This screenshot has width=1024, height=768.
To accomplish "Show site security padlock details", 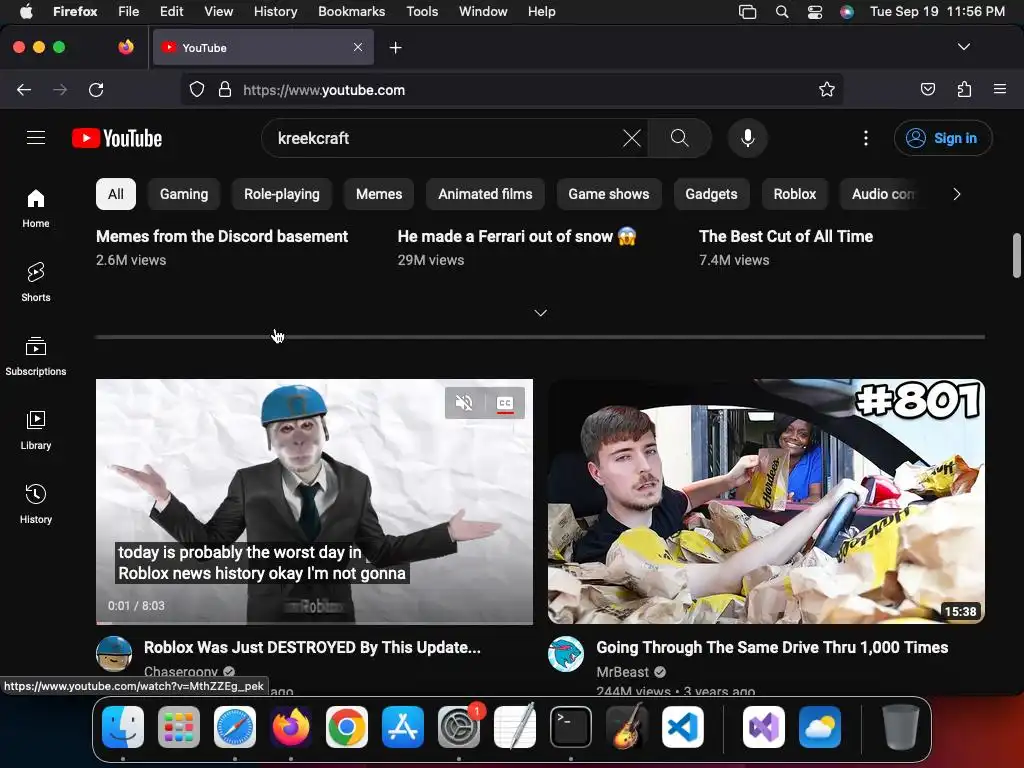I will pos(225,89).
